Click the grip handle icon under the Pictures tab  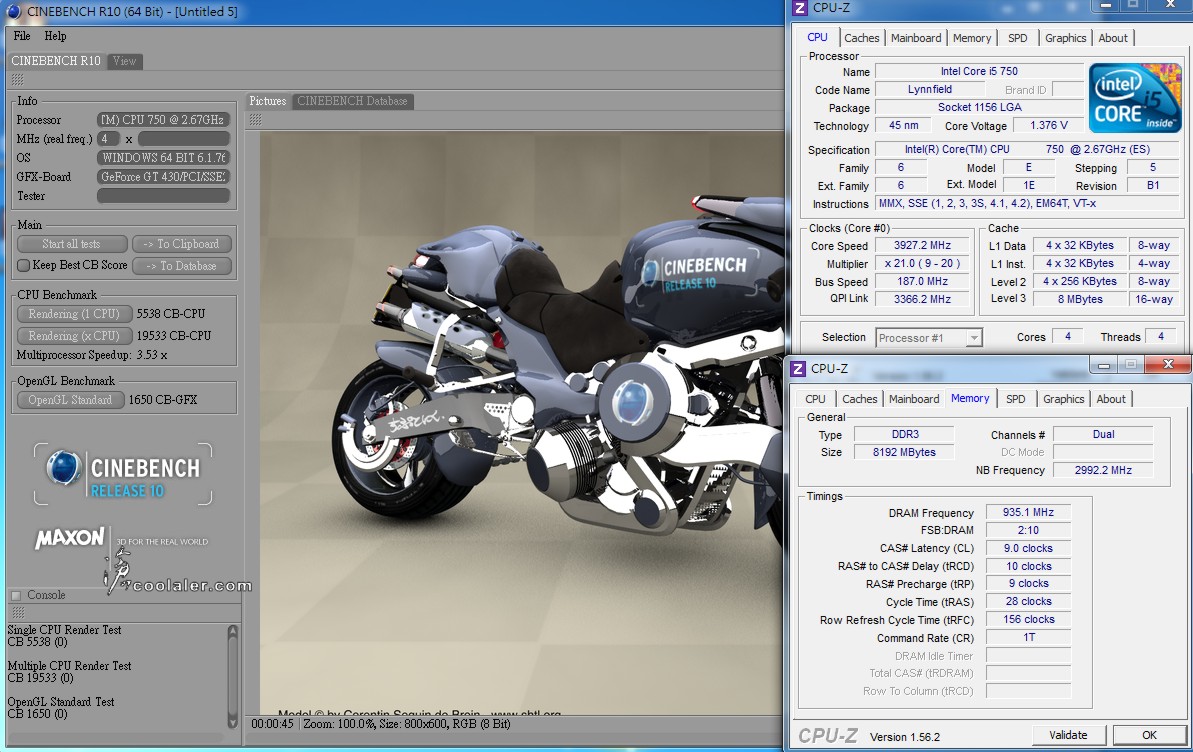coord(256,119)
